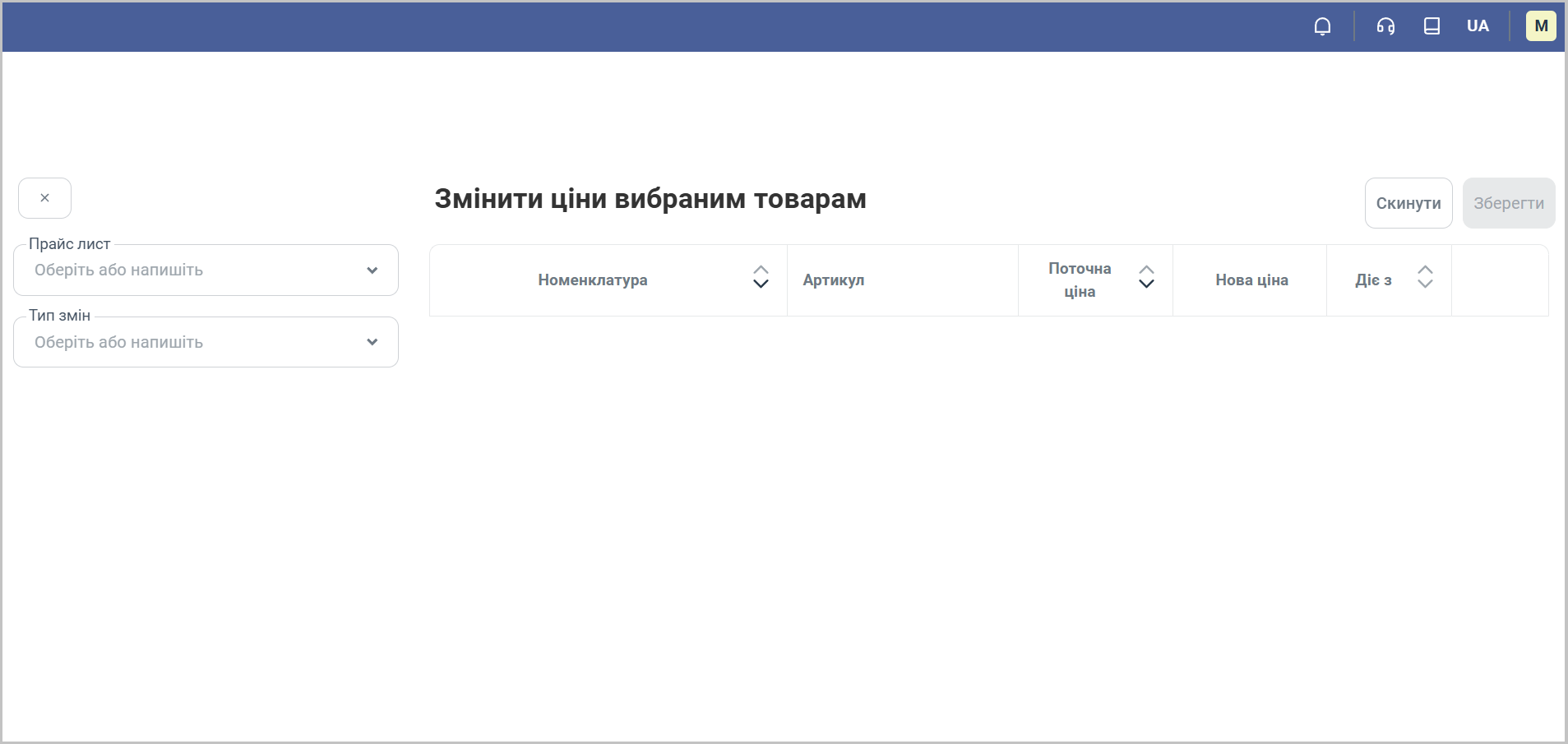The height and width of the screenshot is (744, 1568).
Task: Click into the Тип змін input field
Action: coord(189,342)
